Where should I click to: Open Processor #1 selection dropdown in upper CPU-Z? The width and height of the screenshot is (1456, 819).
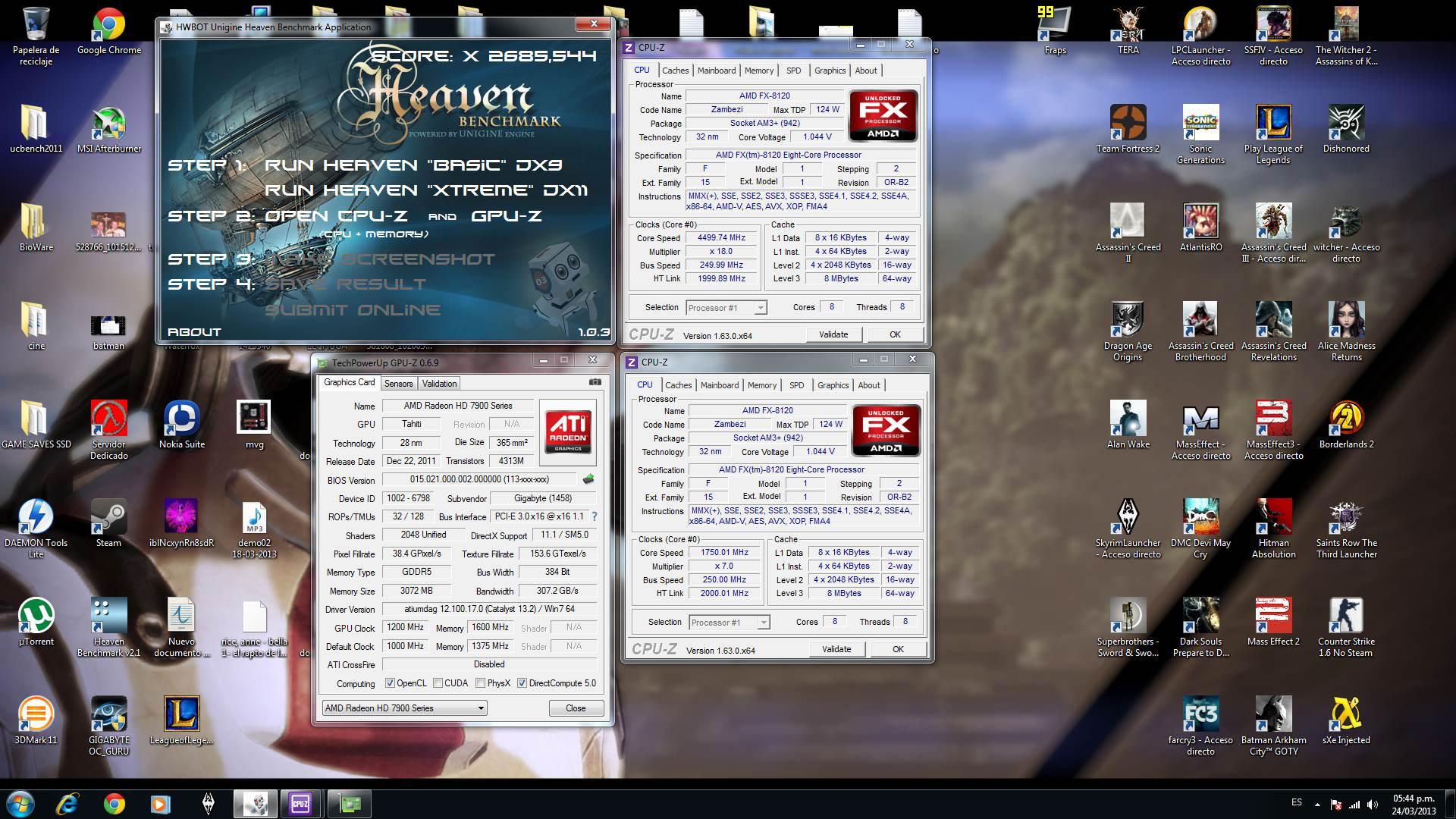click(x=726, y=308)
